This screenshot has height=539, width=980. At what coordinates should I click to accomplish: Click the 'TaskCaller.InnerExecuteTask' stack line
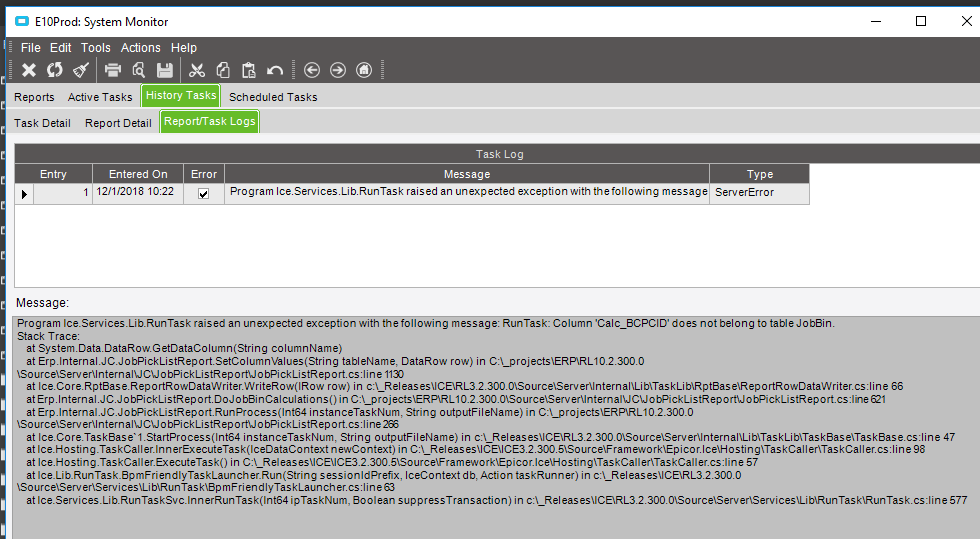476,450
